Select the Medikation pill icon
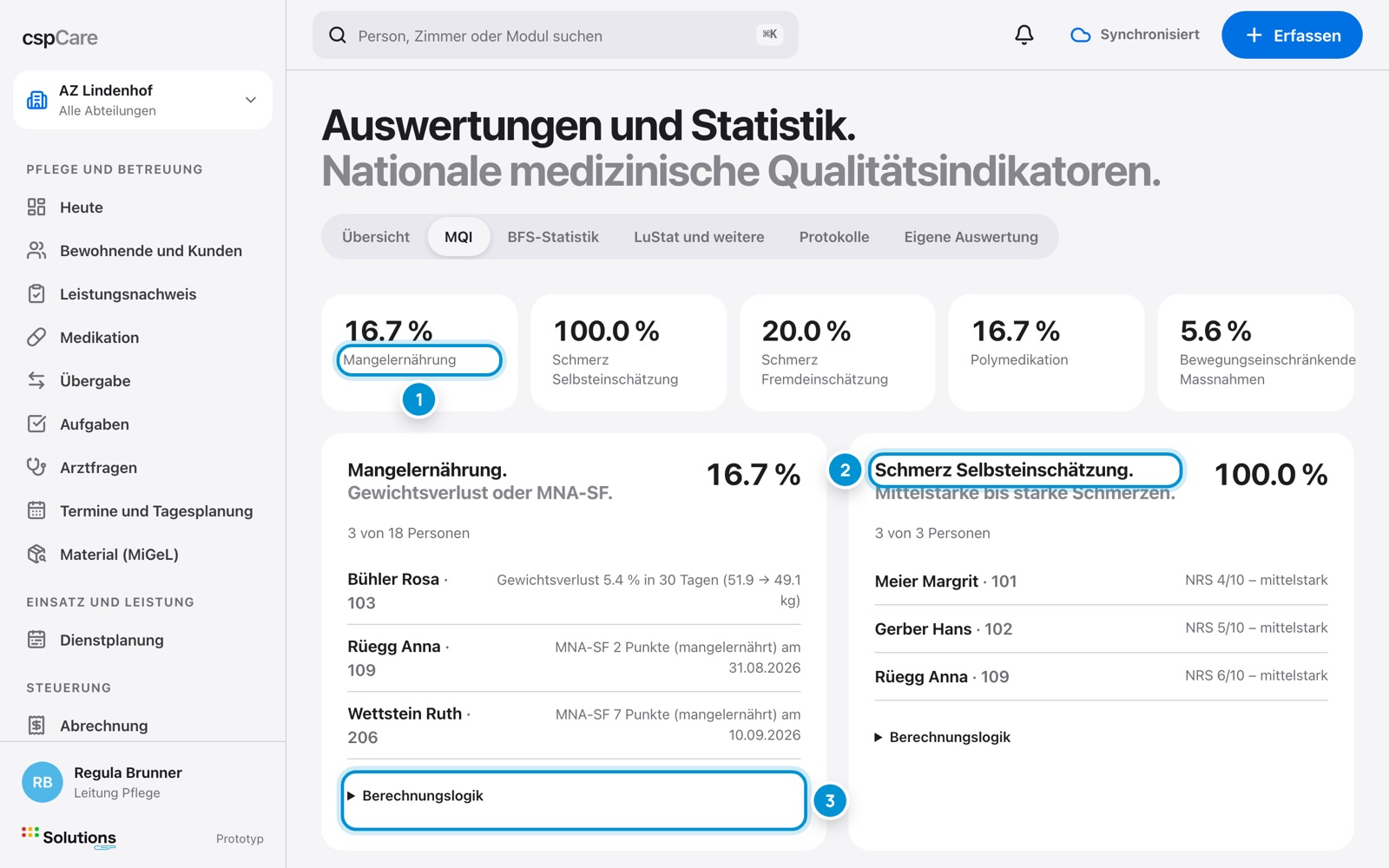Viewport: 1389px width, 868px height. (36, 337)
